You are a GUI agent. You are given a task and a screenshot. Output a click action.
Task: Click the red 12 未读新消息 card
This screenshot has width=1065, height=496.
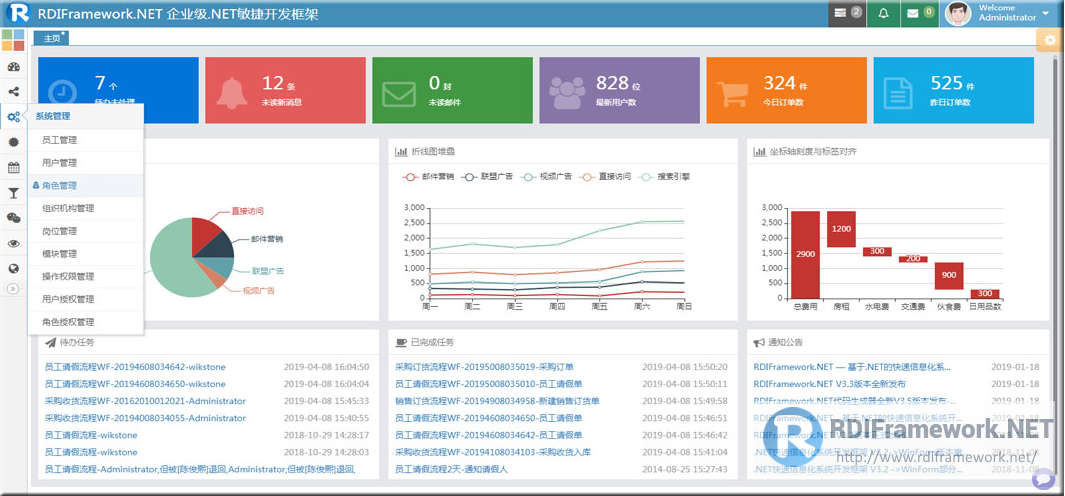click(285, 90)
